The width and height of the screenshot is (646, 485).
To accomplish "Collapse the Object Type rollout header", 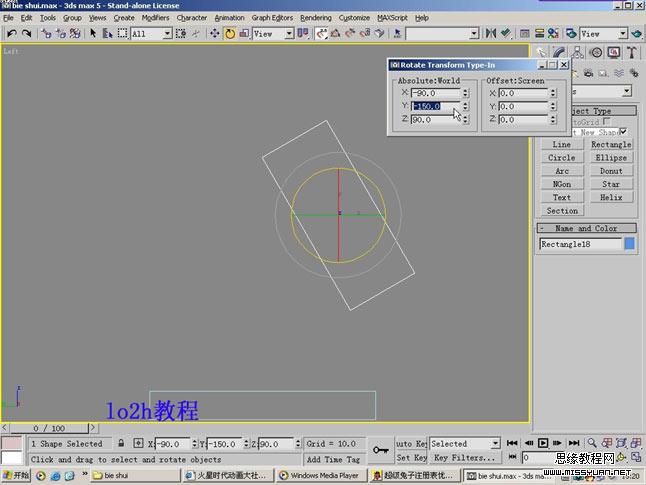I will 604,111.
